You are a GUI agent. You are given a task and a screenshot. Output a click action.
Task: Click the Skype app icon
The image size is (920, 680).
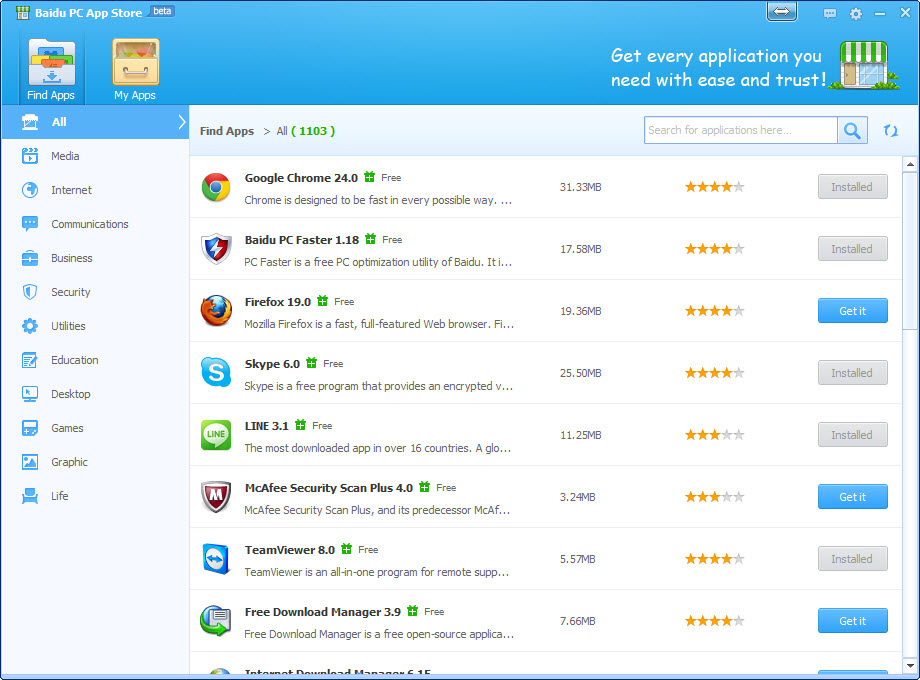(x=216, y=373)
